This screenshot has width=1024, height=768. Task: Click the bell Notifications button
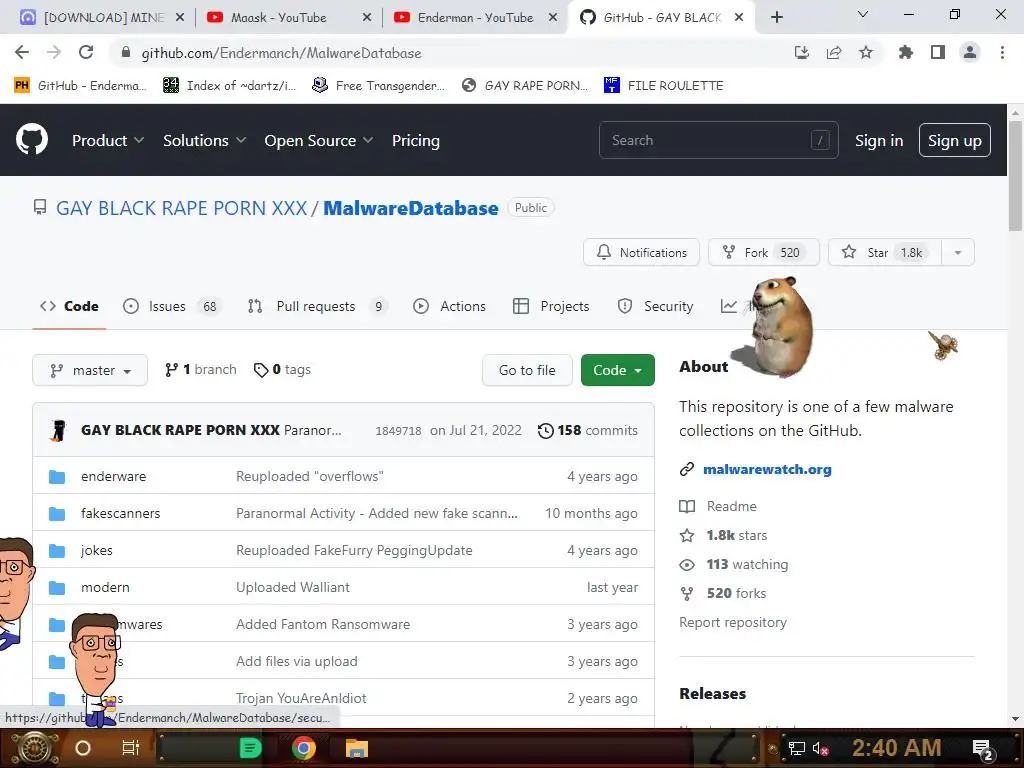(x=641, y=252)
